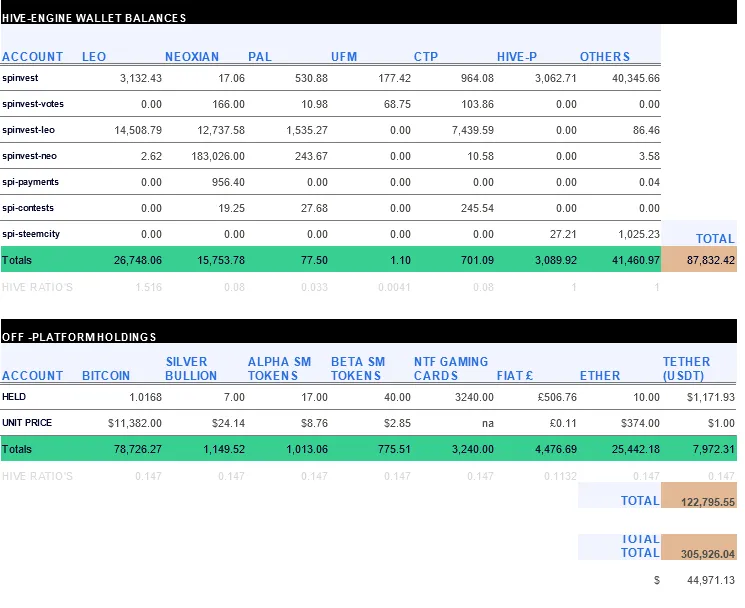745x608 pixels.
Task: Select the NTF GAMING CARDS column header
Action: coord(451,369)
